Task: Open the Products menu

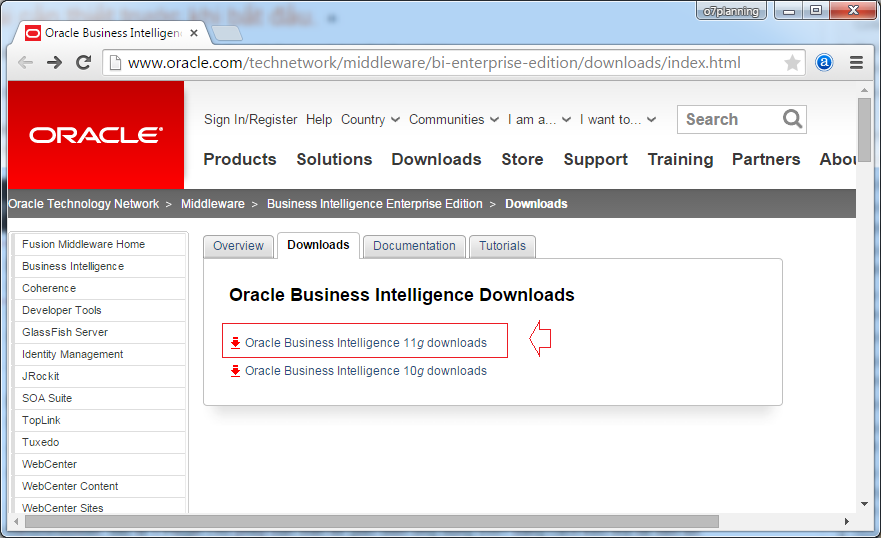Action: (x=240, y=159)
